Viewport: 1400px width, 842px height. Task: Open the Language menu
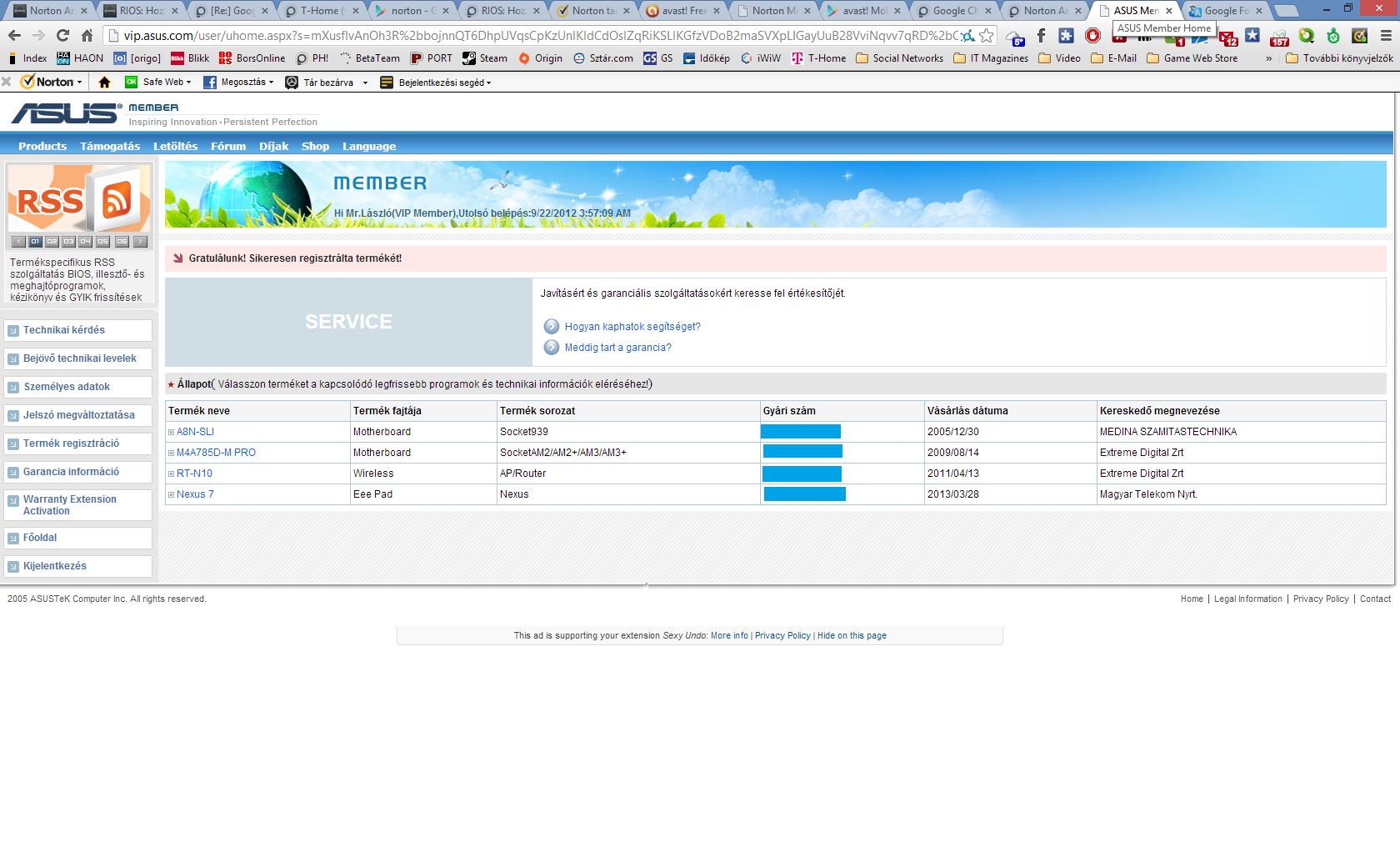point(369,146)
